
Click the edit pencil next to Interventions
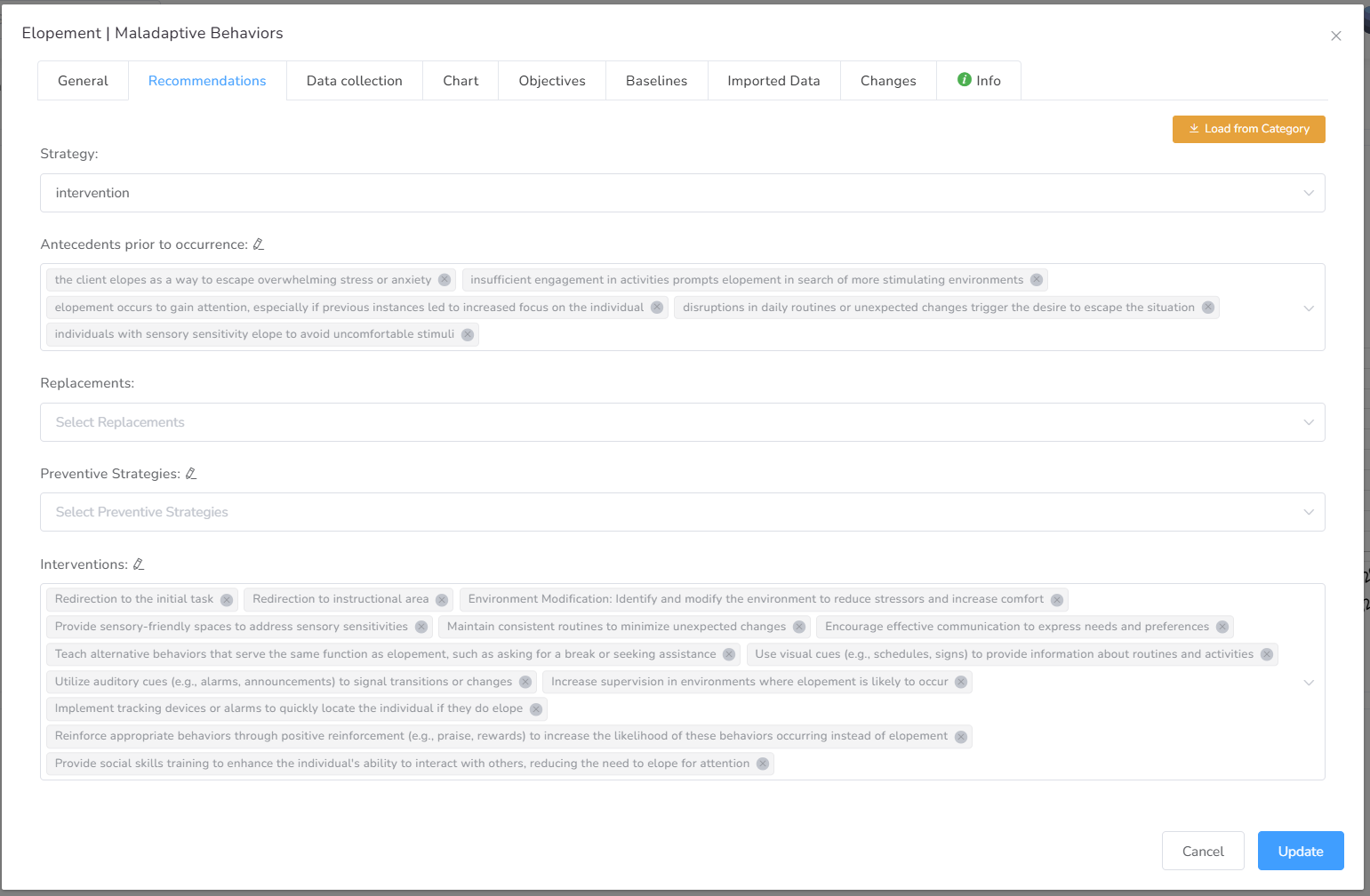coord(139,564)
